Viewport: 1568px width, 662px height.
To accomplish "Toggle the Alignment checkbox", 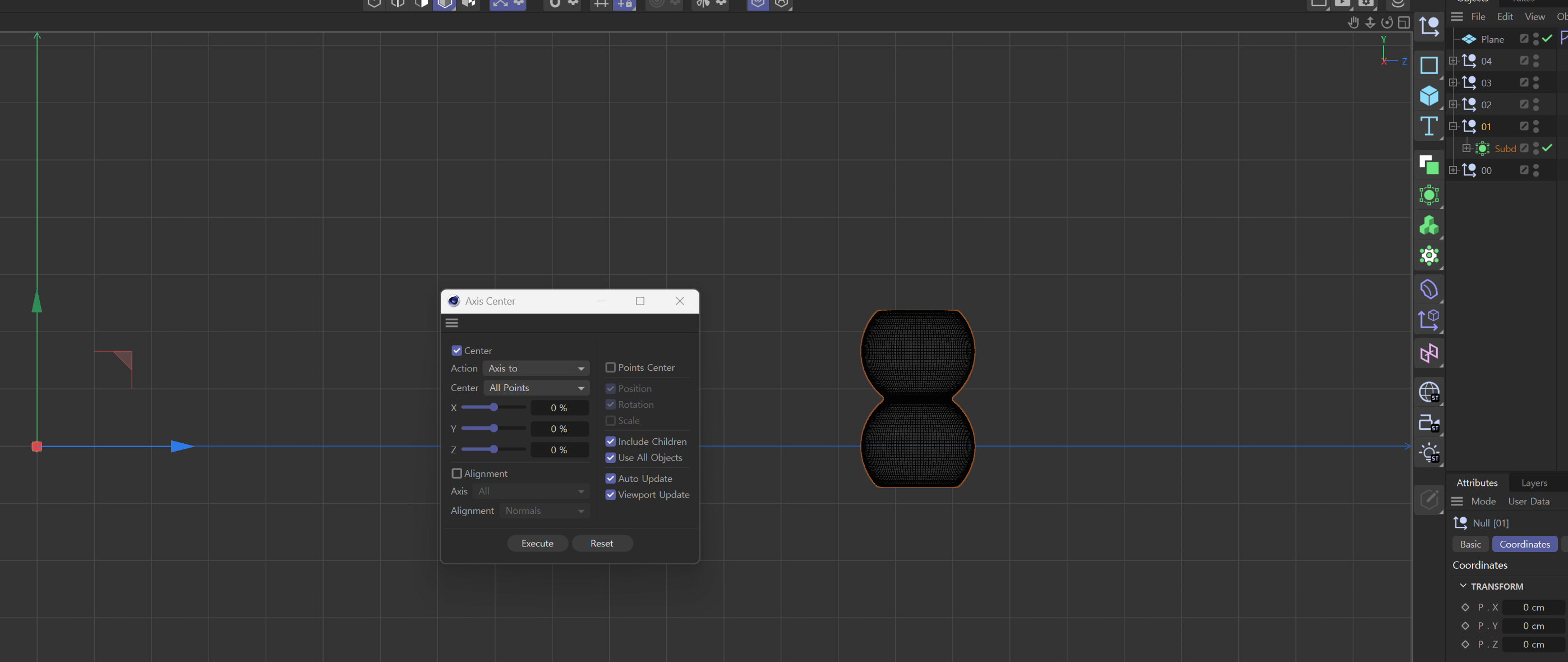I will (x=456, y=473).
